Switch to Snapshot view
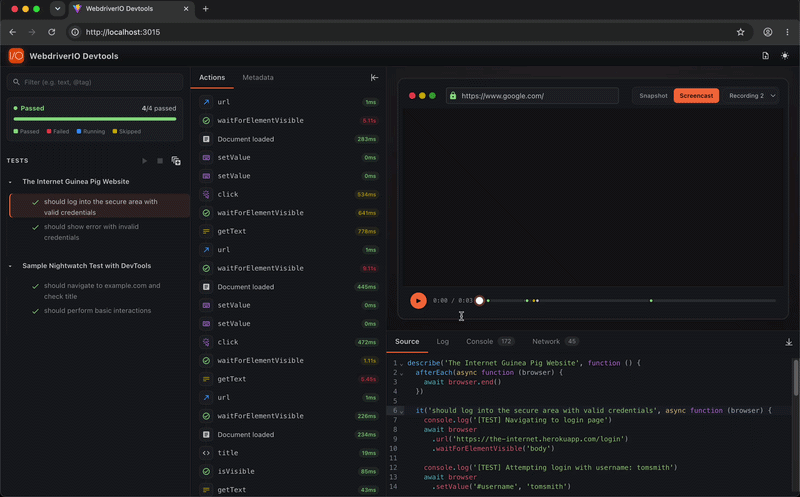Viewport: 800px width, 497px height. 653,95
